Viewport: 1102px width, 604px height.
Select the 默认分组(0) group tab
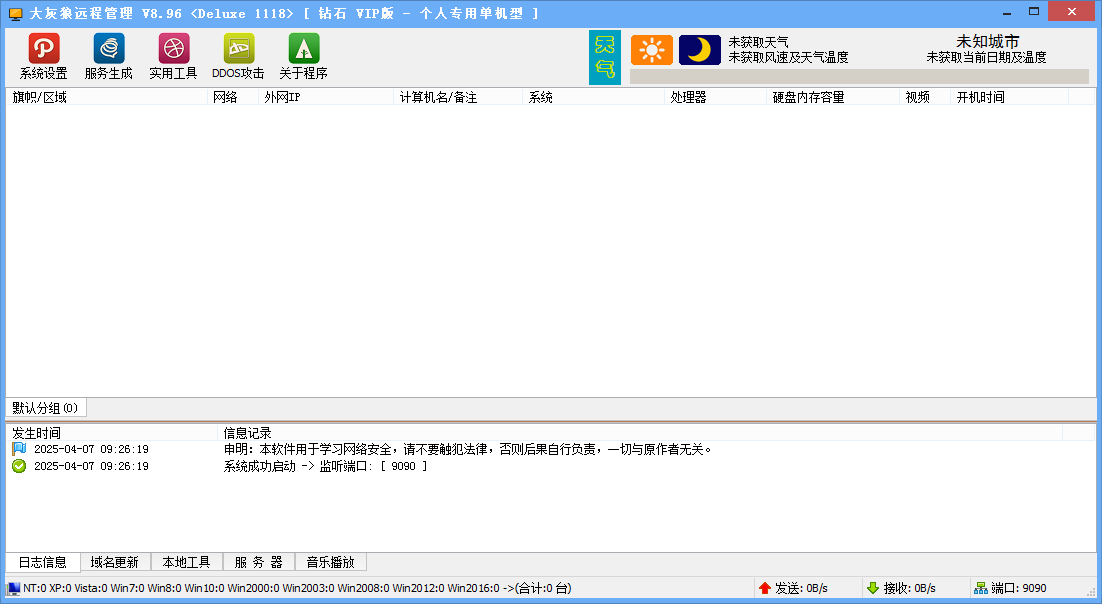click(x=46, y=408)
